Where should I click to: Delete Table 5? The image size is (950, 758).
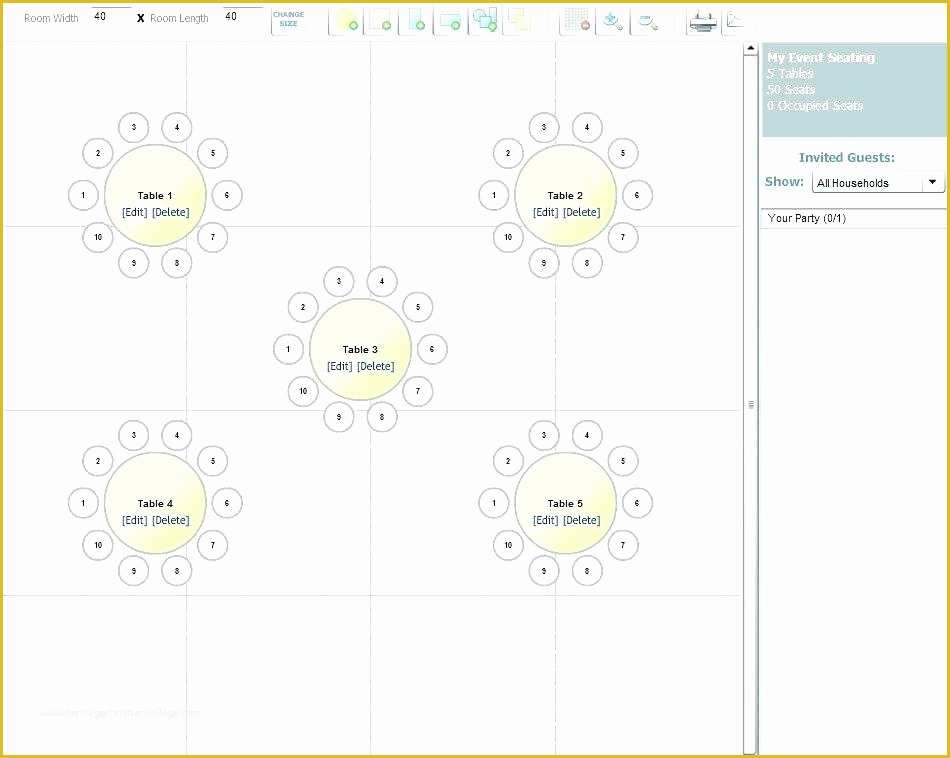582,520
